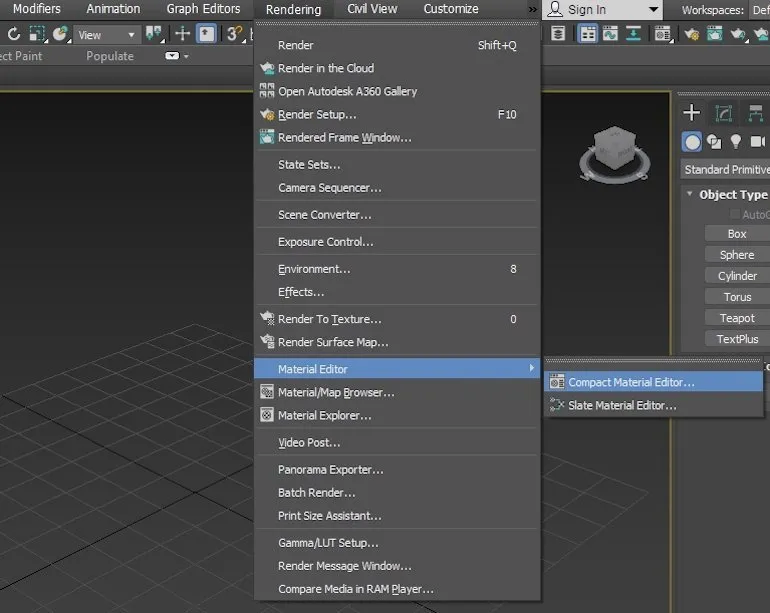Image resolution: width=770 pixels, height=613 pixels.
Task: Click the Sphere primitive button
Action: [x=737, y=255]
